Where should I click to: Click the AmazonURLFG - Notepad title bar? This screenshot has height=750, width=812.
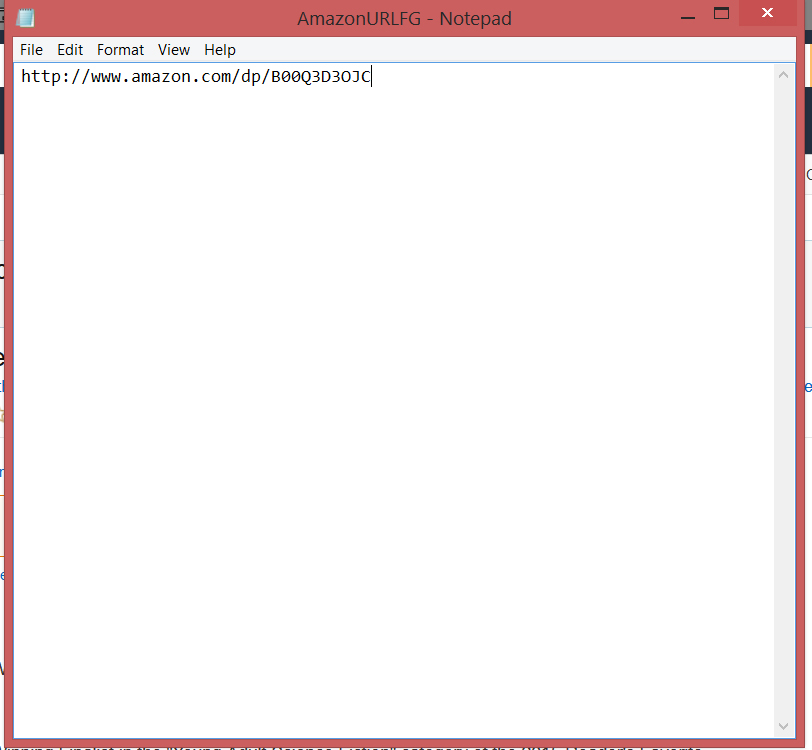click(404, 19)
